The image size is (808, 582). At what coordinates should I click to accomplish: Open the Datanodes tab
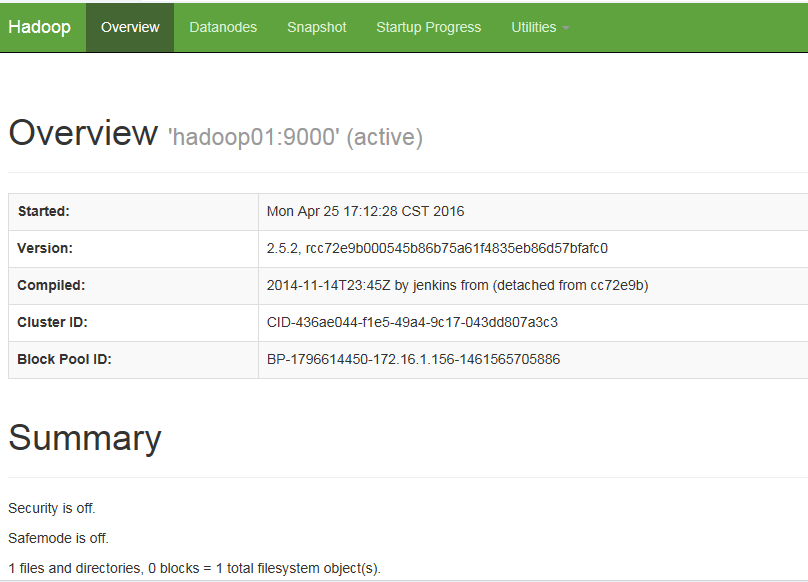click(223, 27)
